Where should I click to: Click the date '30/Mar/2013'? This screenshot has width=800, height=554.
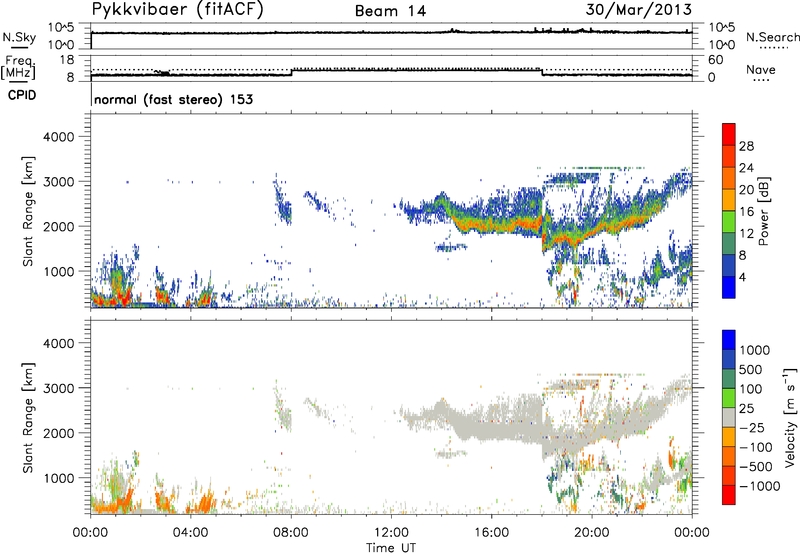[x=638, y=10]
